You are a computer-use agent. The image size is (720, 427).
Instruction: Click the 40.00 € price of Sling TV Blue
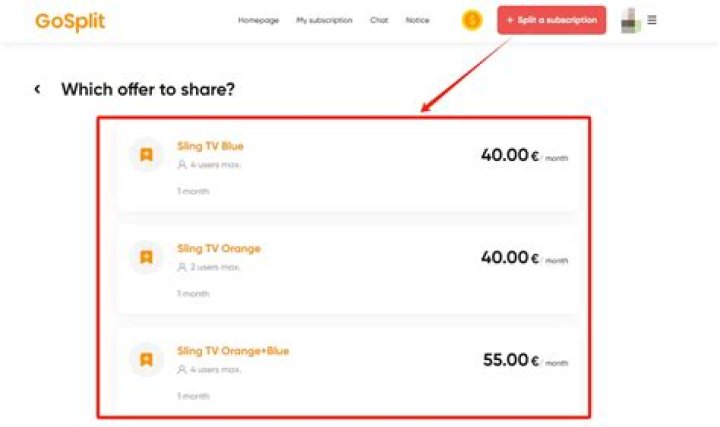(x=510, y=155)
